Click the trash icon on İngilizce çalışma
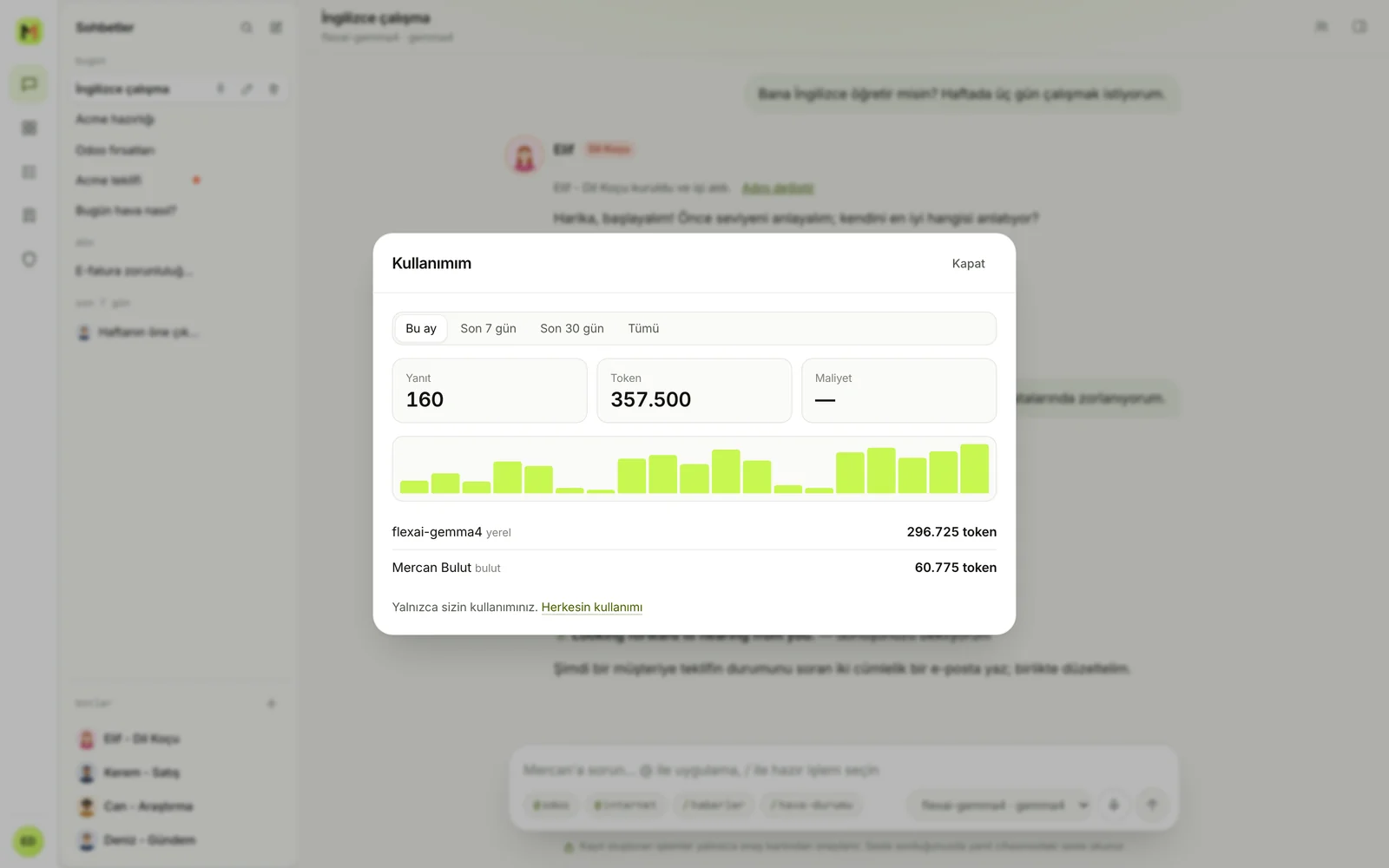Image resolution: width=1389 pixels, height=868 pixels. 273,89
